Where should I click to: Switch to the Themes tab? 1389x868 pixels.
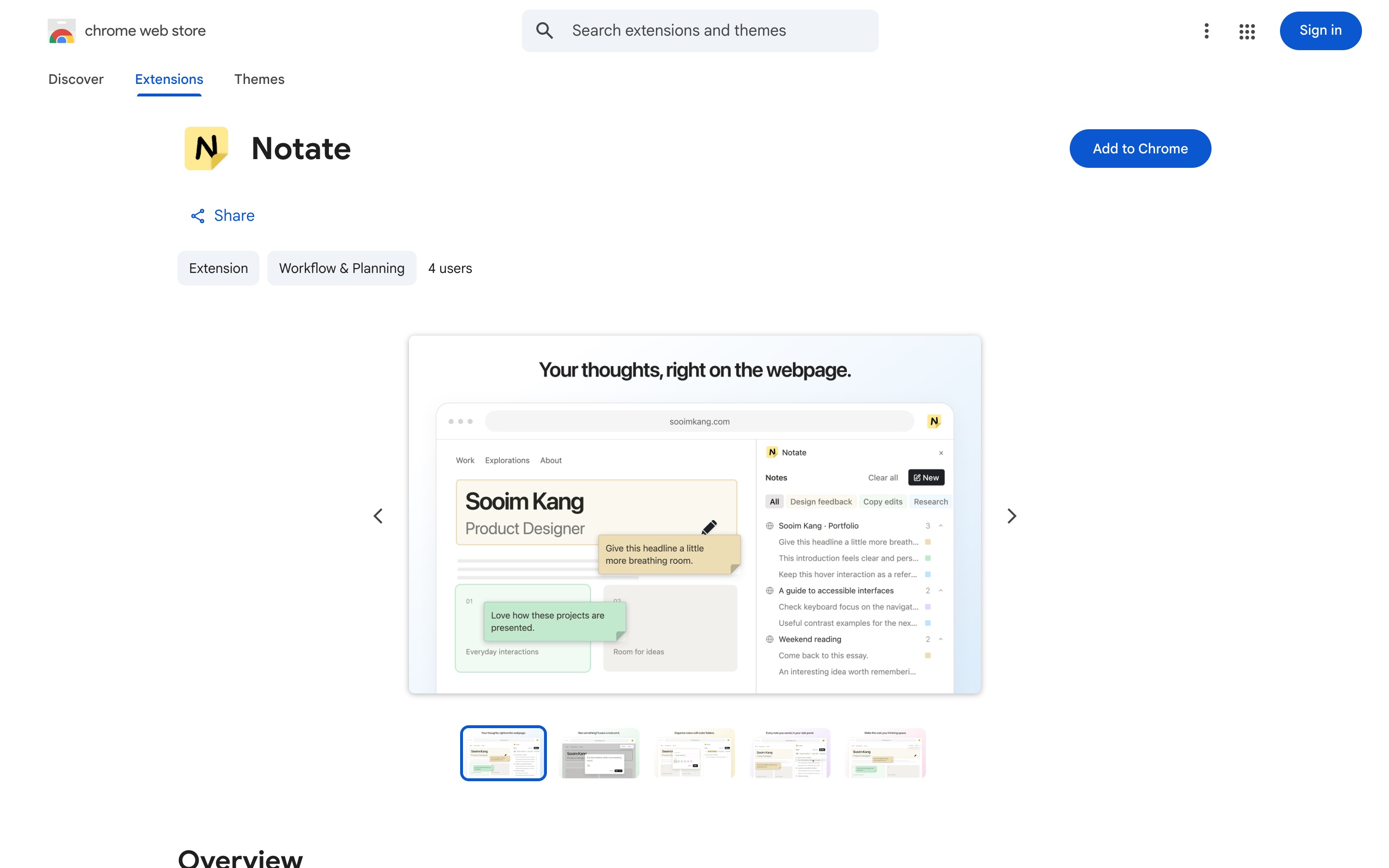point(259,79)
